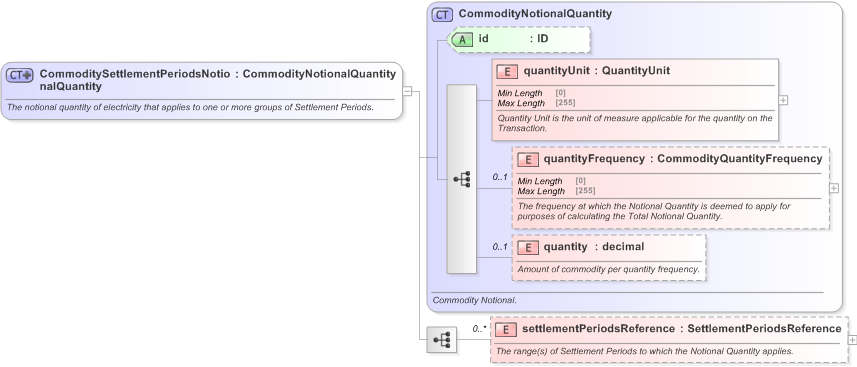Viewport: 857px width, 367px height.
Task: Click the CT+ icon of CommoditySettlementPeriodsNotionalQuantity
Action: pos(20,75)
